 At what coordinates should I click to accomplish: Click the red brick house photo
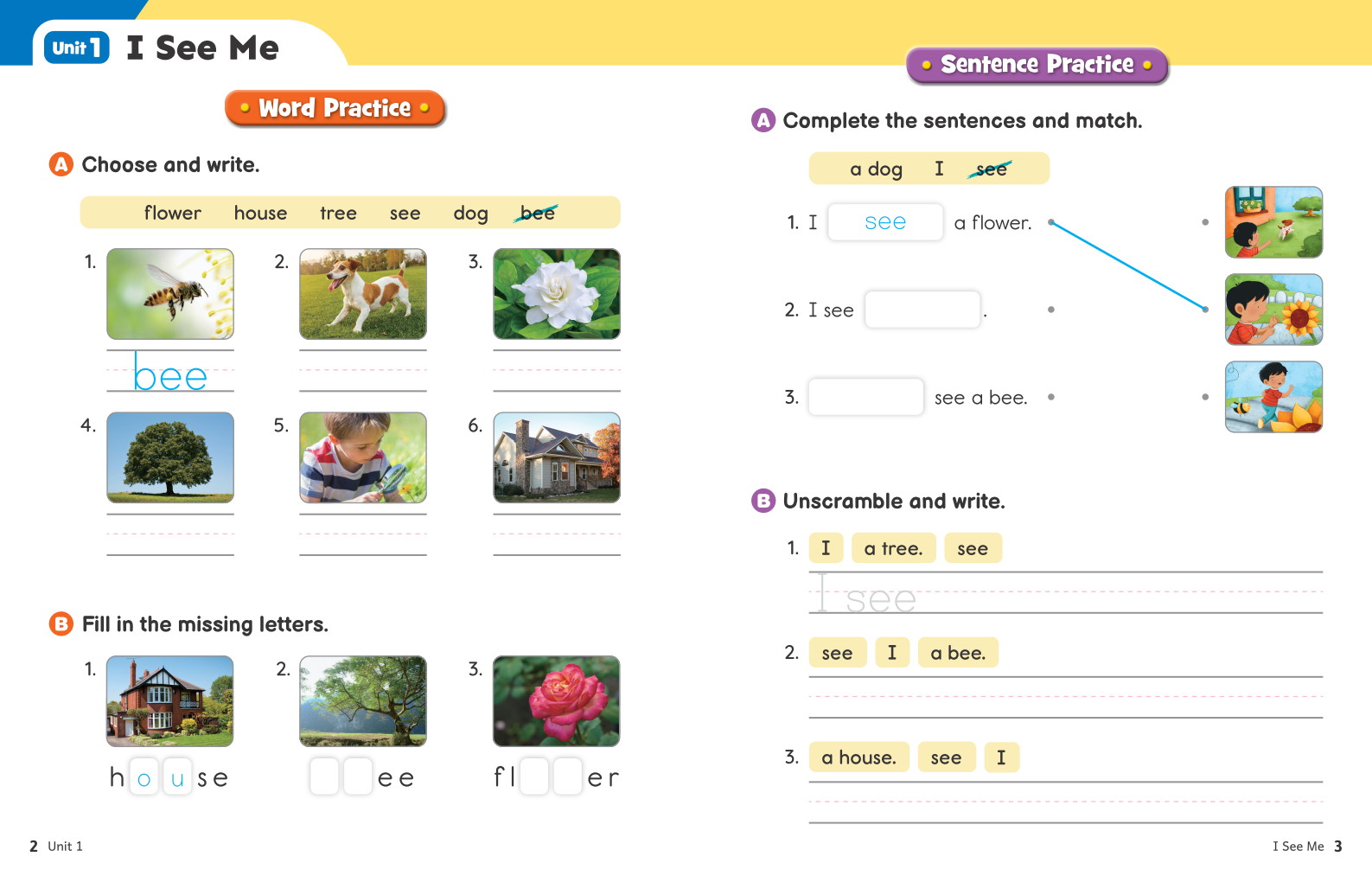click(170, 700)
